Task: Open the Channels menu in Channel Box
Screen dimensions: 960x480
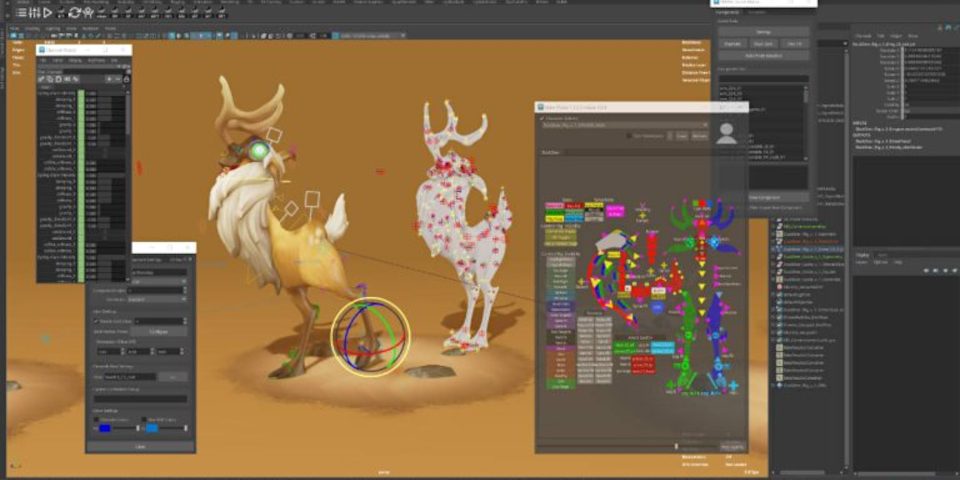Action: [863, 36]
